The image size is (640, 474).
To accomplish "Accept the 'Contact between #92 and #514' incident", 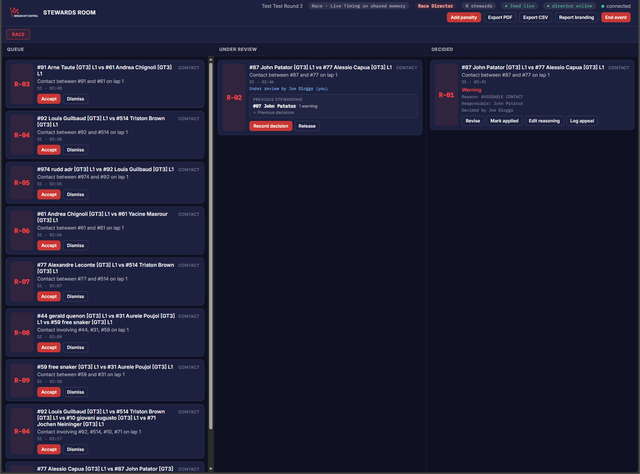I will pyautogui.click(x=49, y=150).
